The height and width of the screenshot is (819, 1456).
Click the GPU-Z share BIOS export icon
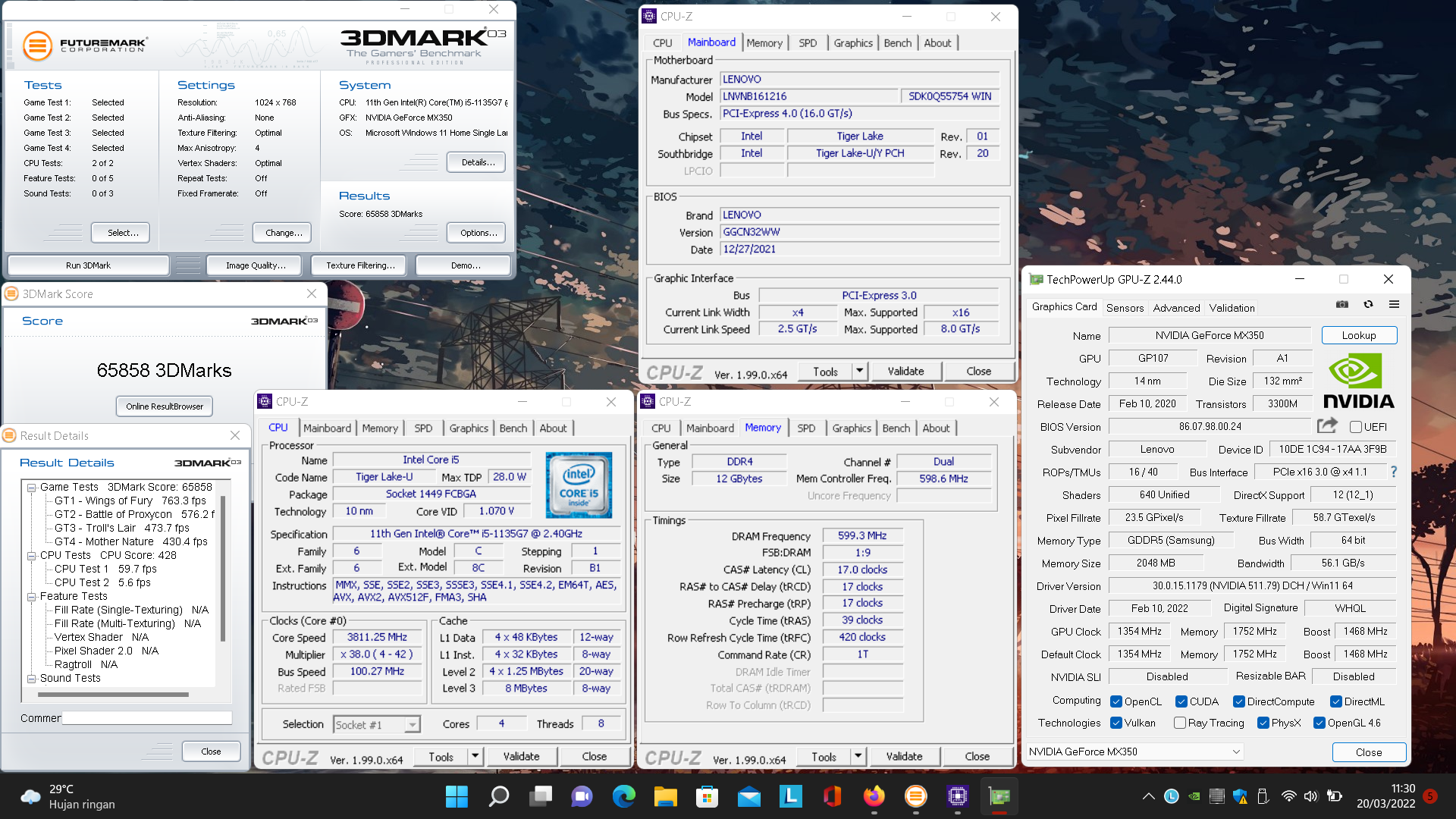[1327, 426]
